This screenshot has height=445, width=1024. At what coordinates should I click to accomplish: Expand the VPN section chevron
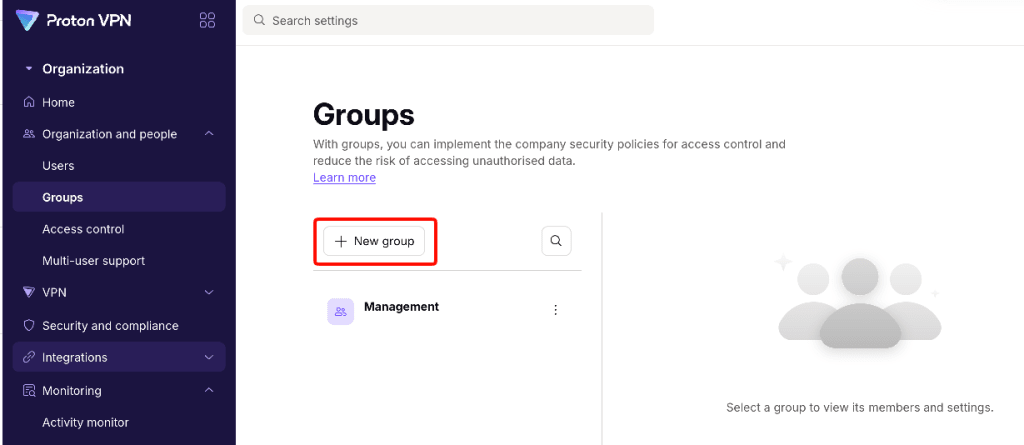(209, 292)
